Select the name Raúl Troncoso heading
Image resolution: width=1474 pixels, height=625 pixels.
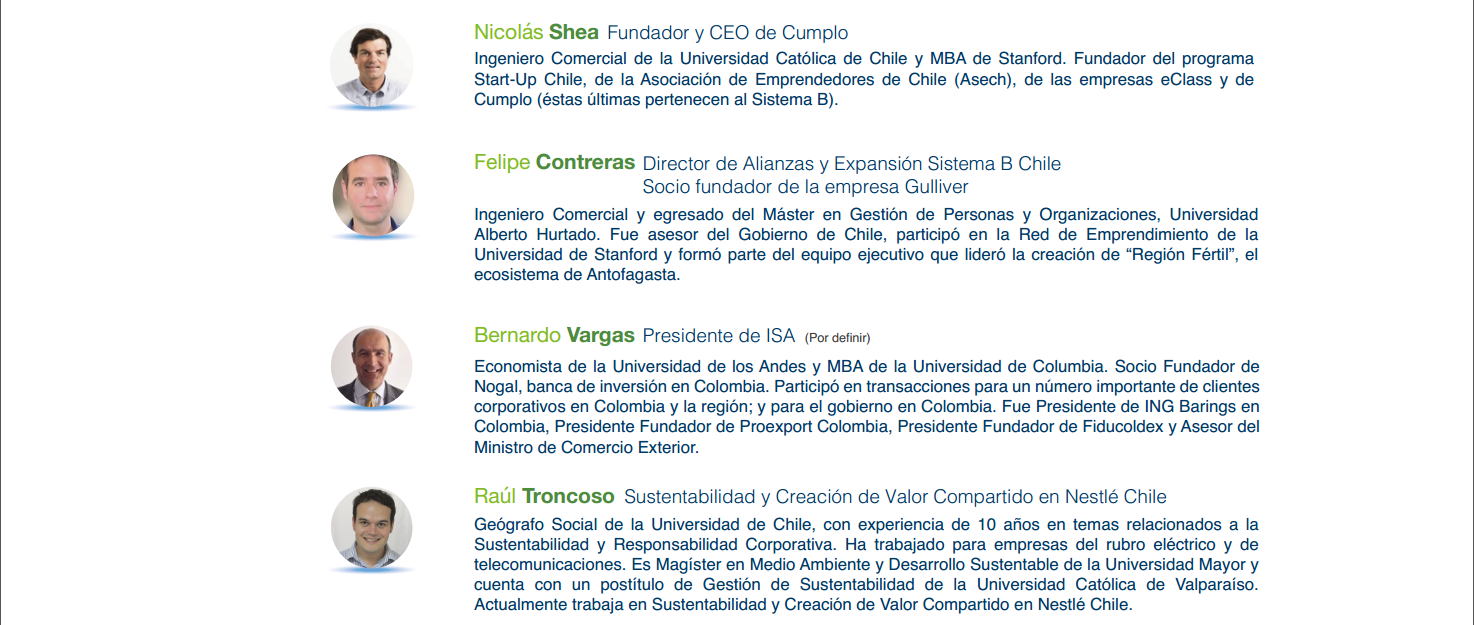544,496
